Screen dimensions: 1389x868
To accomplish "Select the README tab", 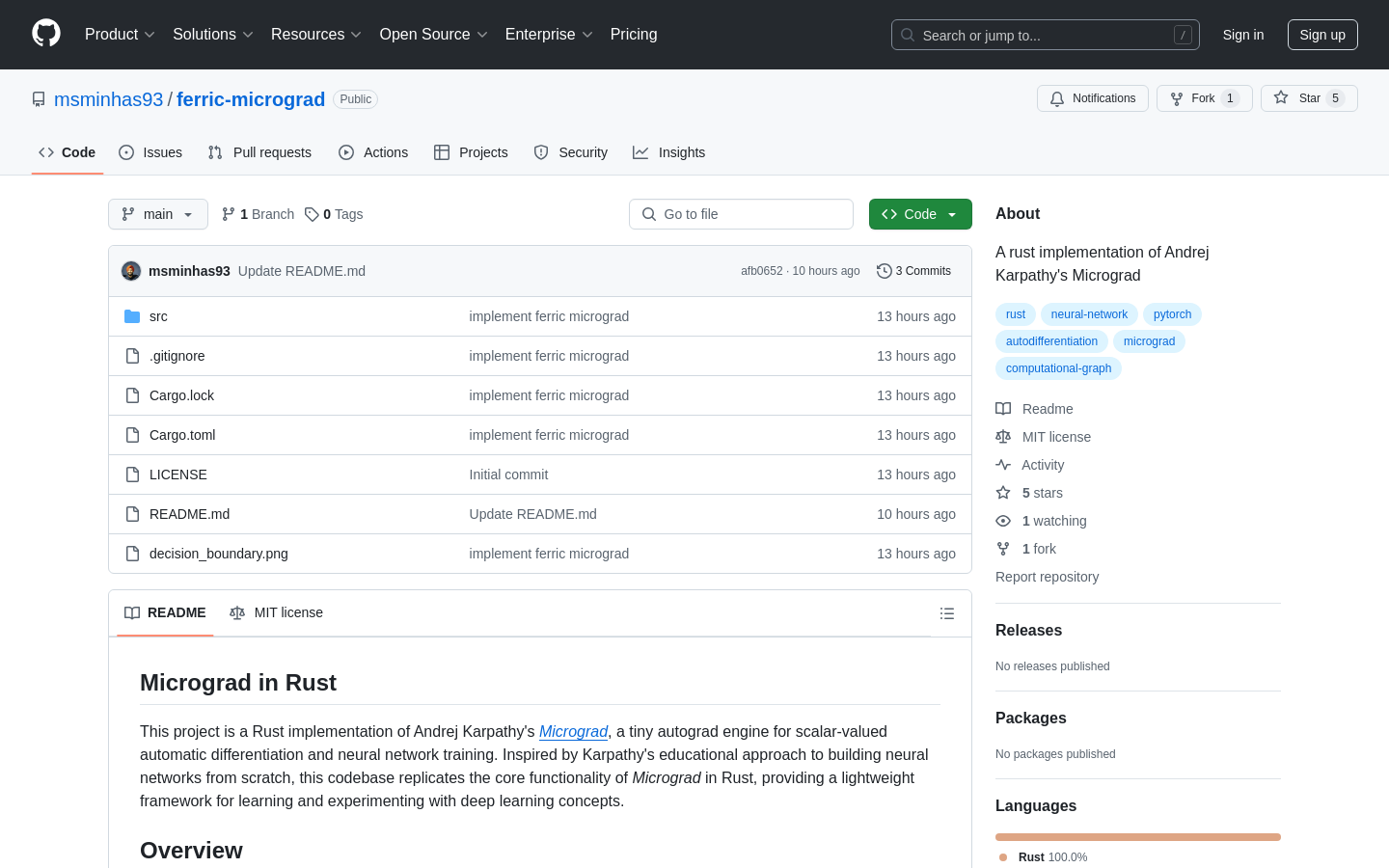I will [165, 612].
